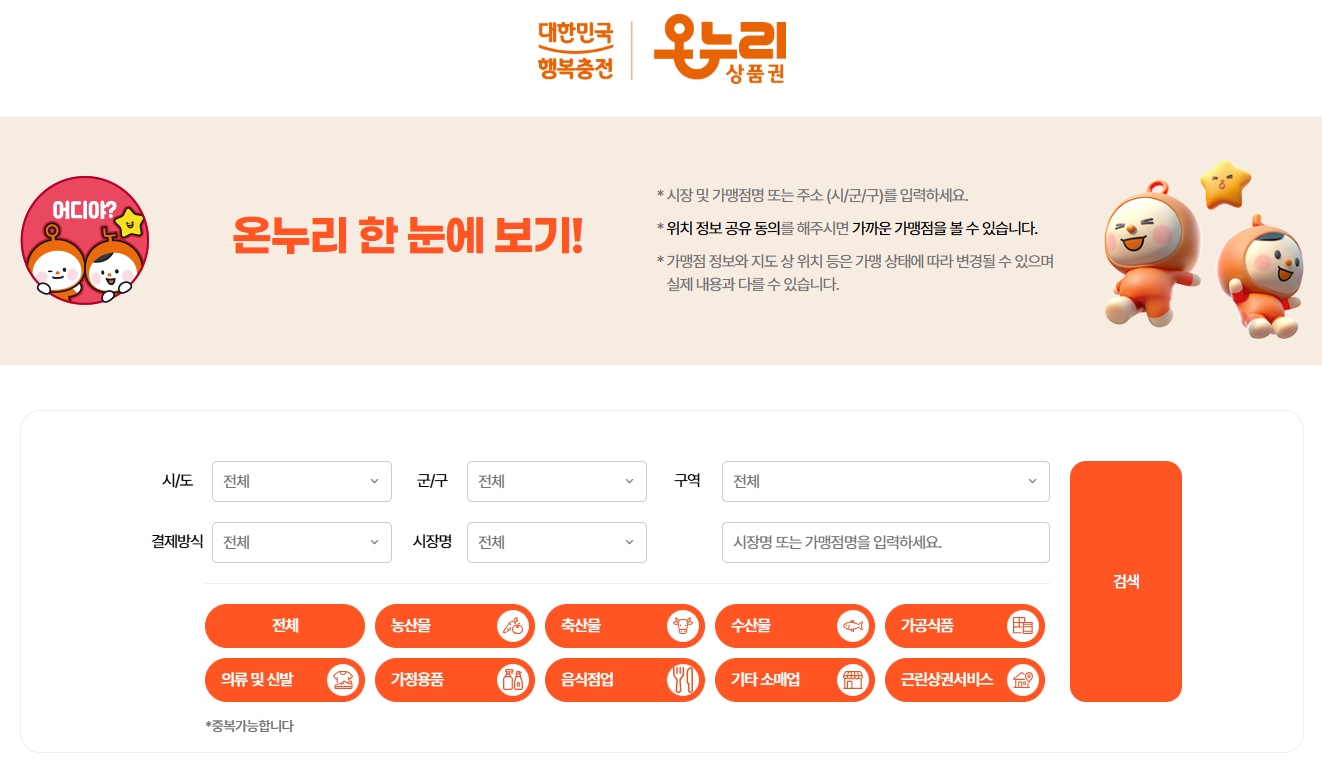Screen dimensions: 1322x762
Task: Click the 결제방식 label
Action: (x=177, y=541)
